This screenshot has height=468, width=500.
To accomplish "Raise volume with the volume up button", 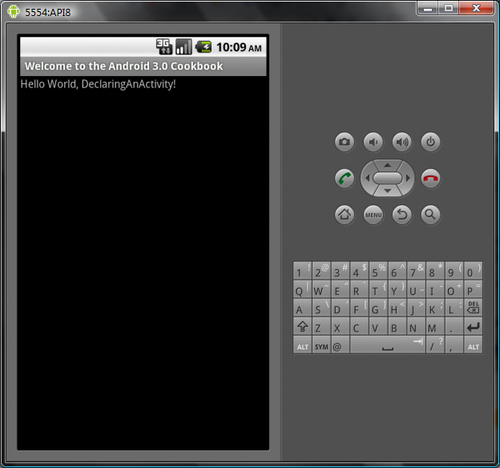I will (402, 142).
